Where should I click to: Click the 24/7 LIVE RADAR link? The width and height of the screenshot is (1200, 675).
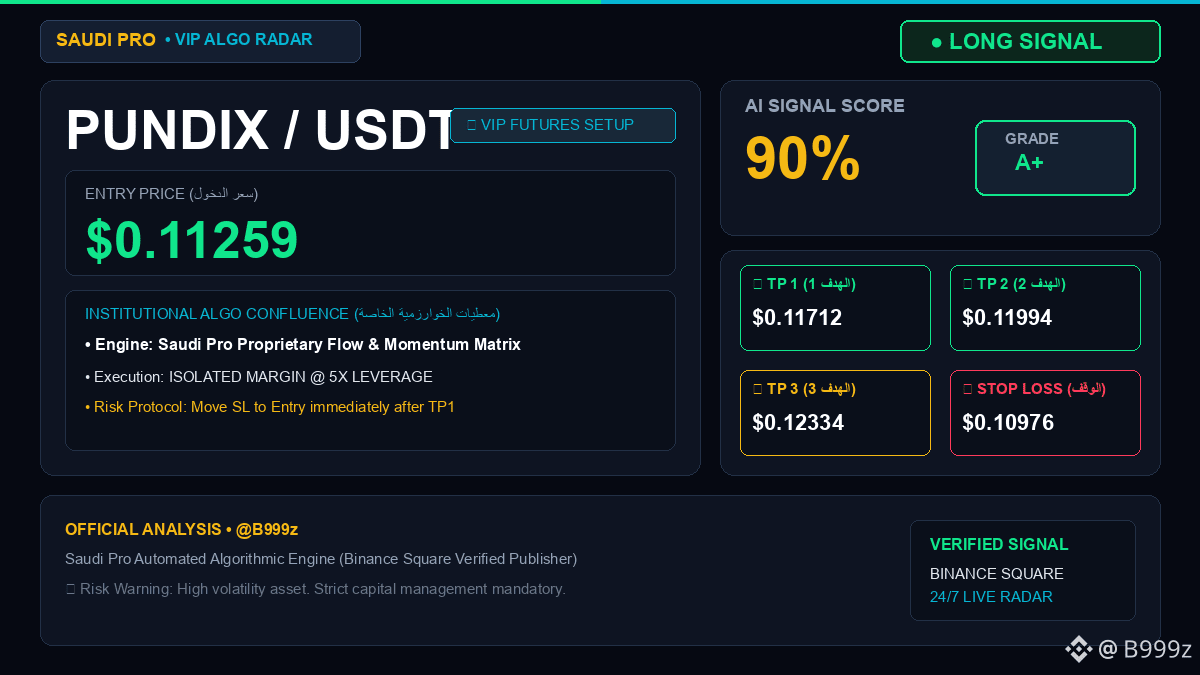click(991, 597)
